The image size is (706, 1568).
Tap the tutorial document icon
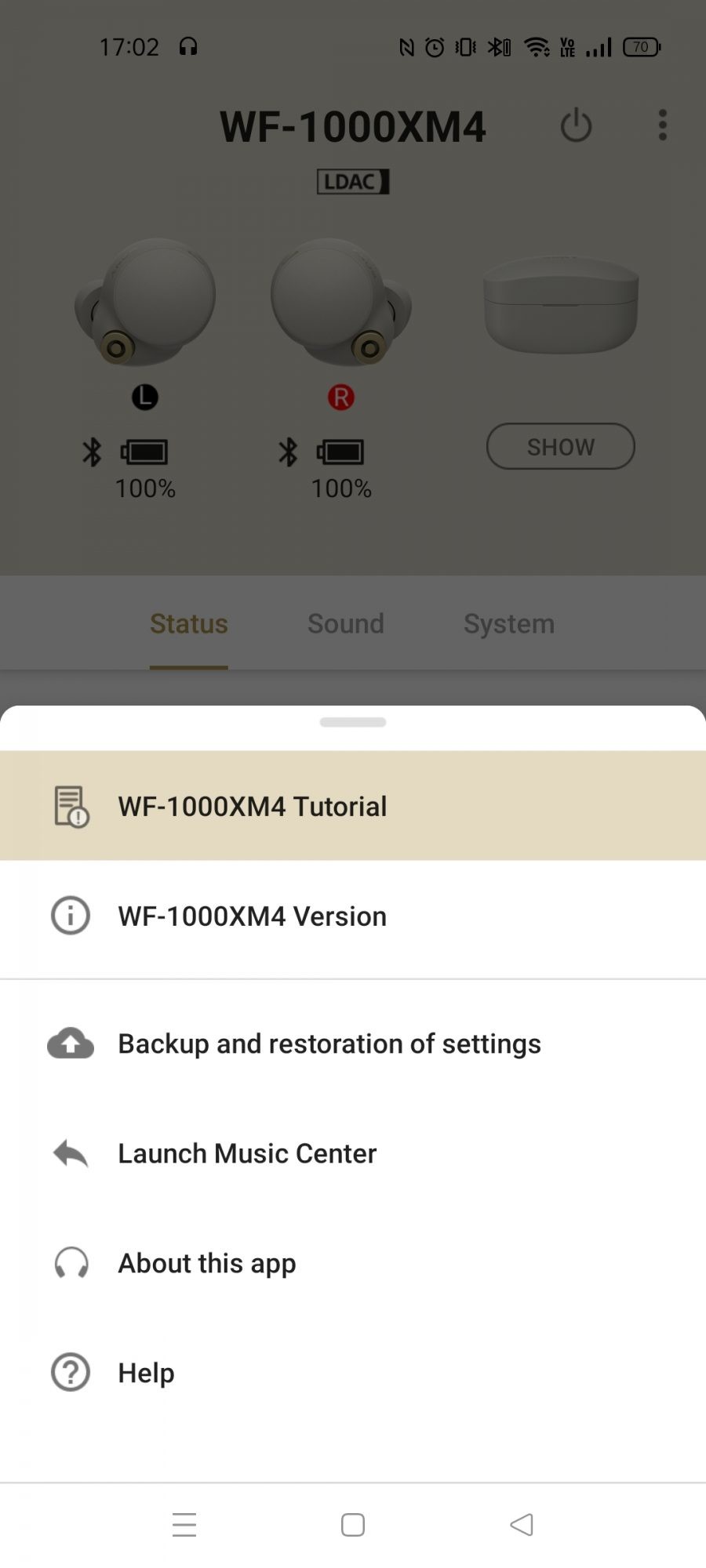coord(71,807)
